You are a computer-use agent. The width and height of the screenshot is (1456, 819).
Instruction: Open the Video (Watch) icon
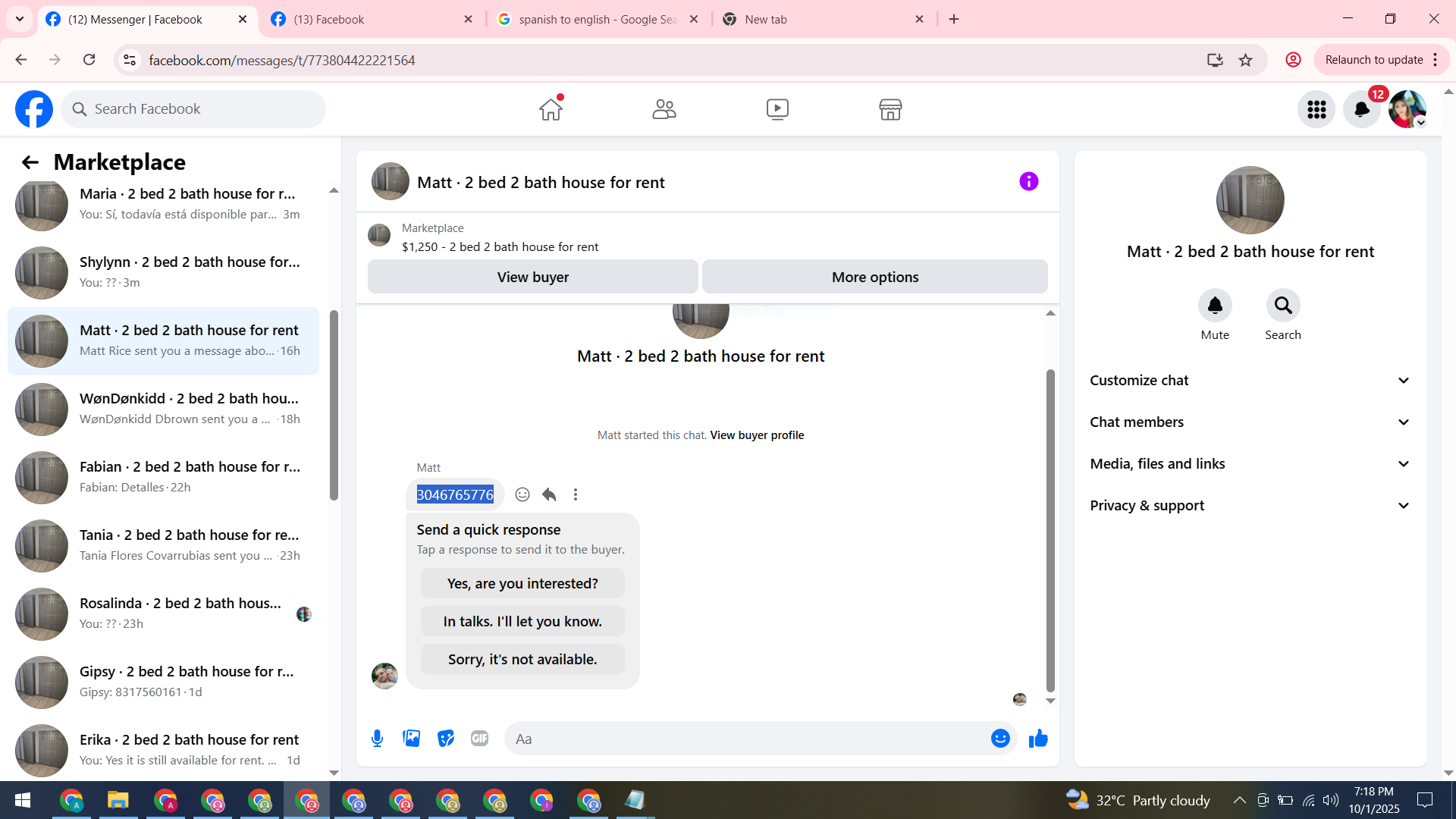pyautogui.click(x=777, y=109)
